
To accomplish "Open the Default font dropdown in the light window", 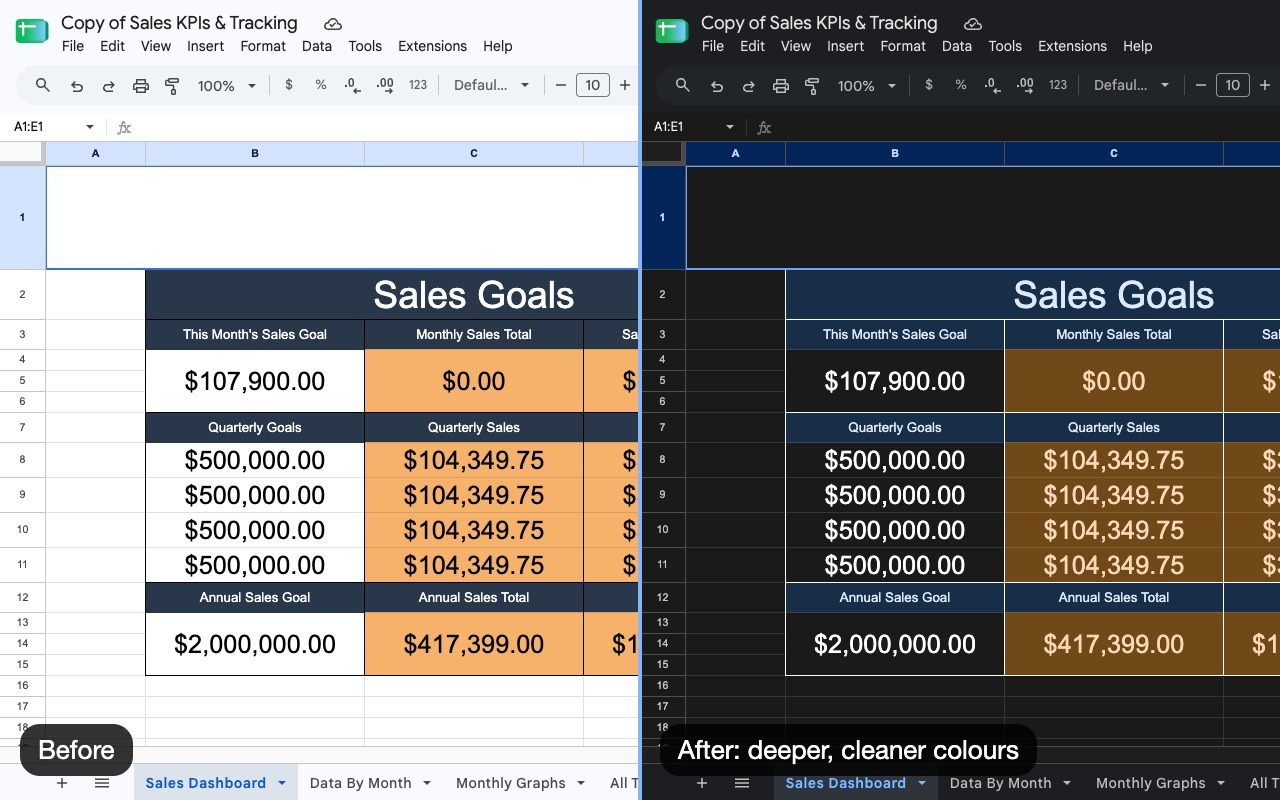I will tap(491, 86).
